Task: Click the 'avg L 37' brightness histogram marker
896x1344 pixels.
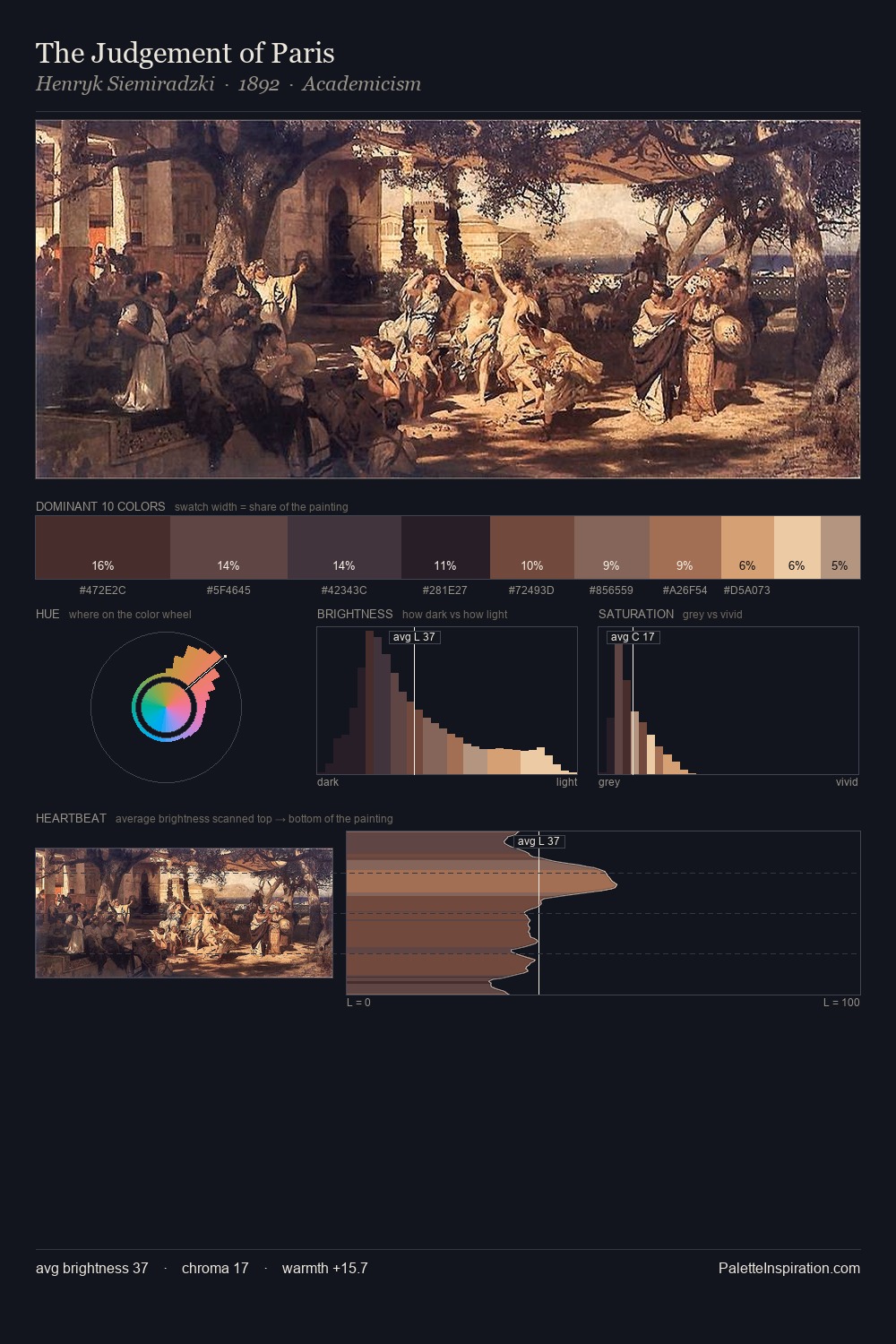Action: coord(415,637)
